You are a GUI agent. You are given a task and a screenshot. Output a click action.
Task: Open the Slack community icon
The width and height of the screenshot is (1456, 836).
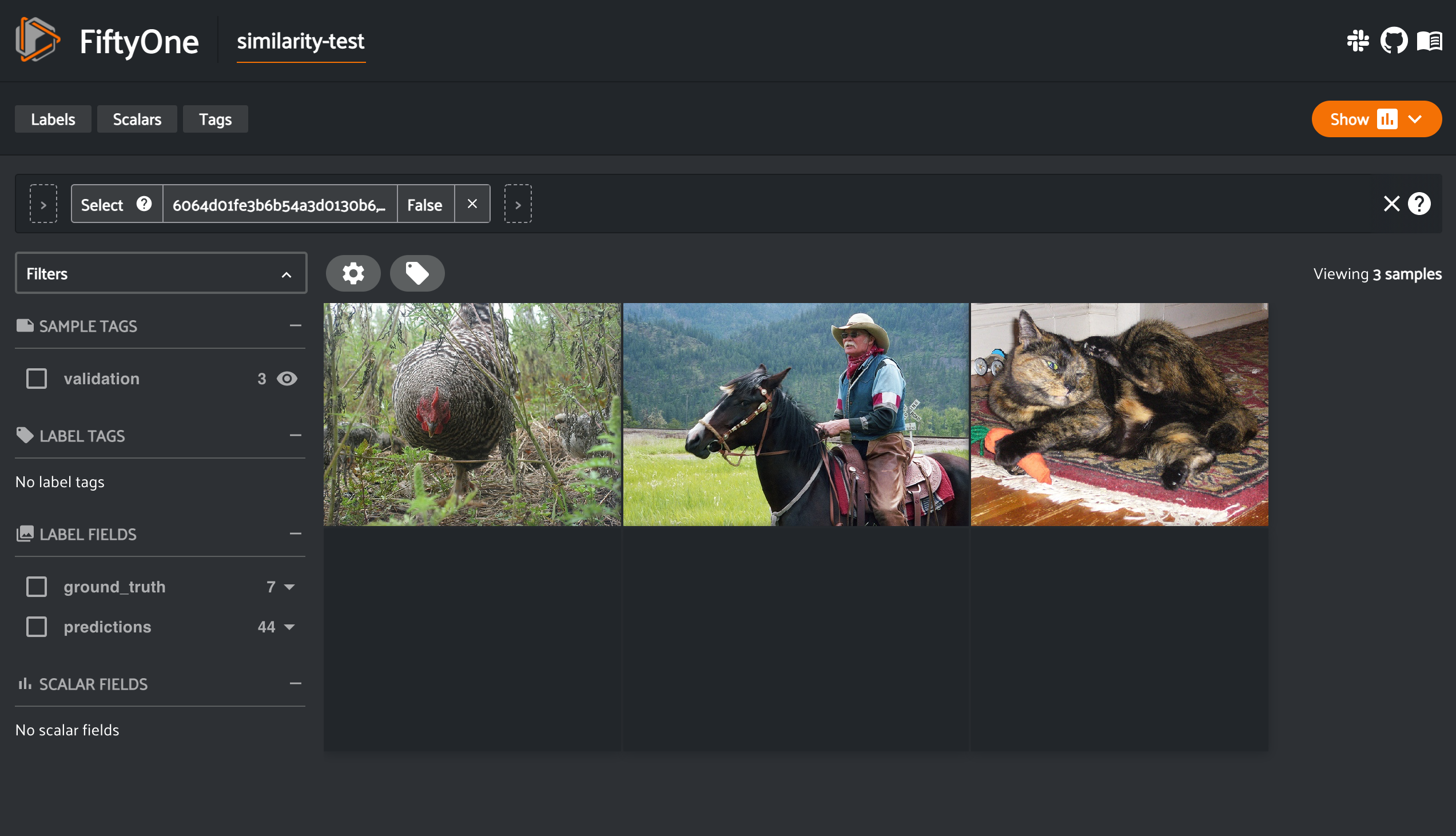point(1358,41)
